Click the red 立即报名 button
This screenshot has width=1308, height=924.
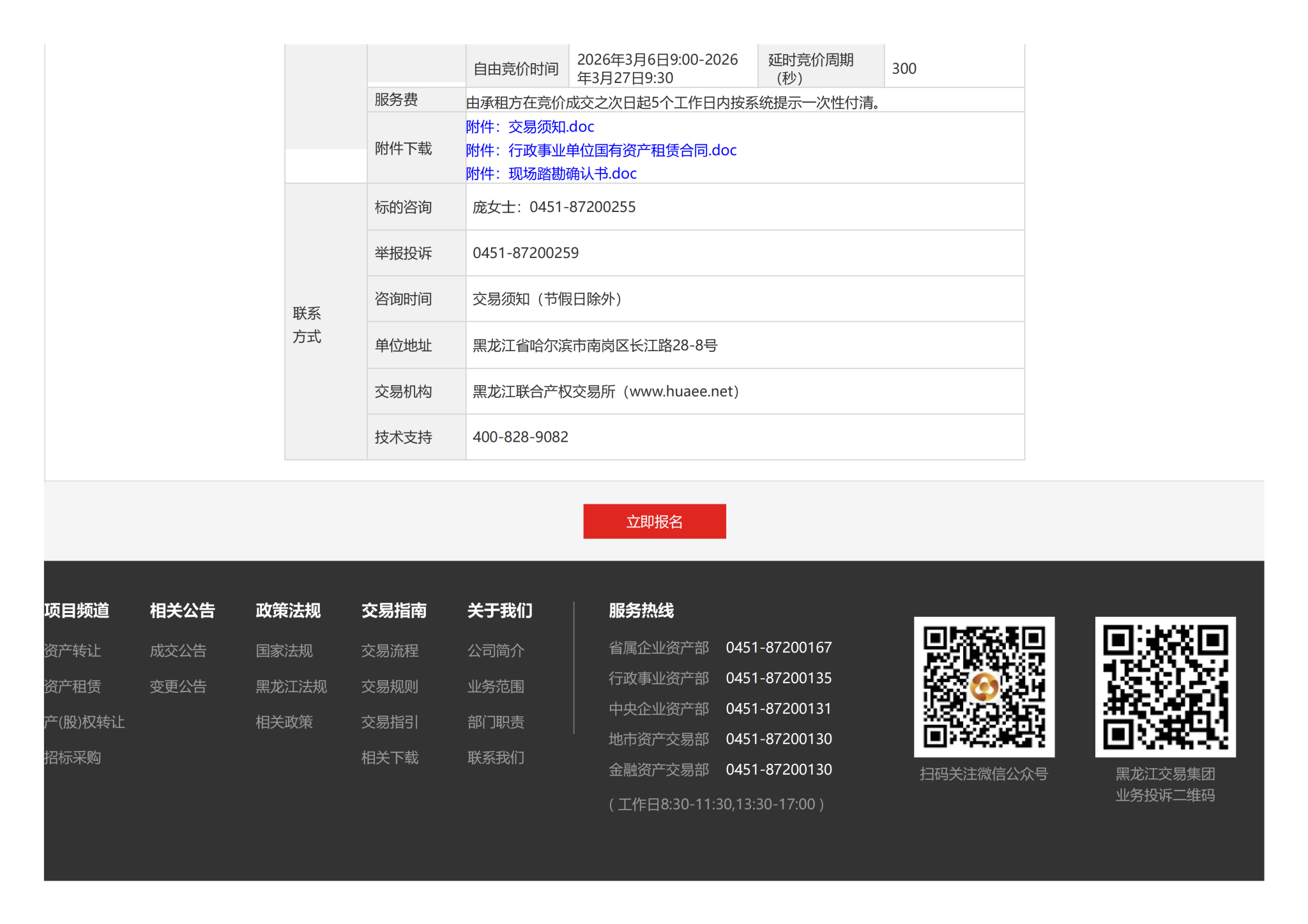pos(654,521)
